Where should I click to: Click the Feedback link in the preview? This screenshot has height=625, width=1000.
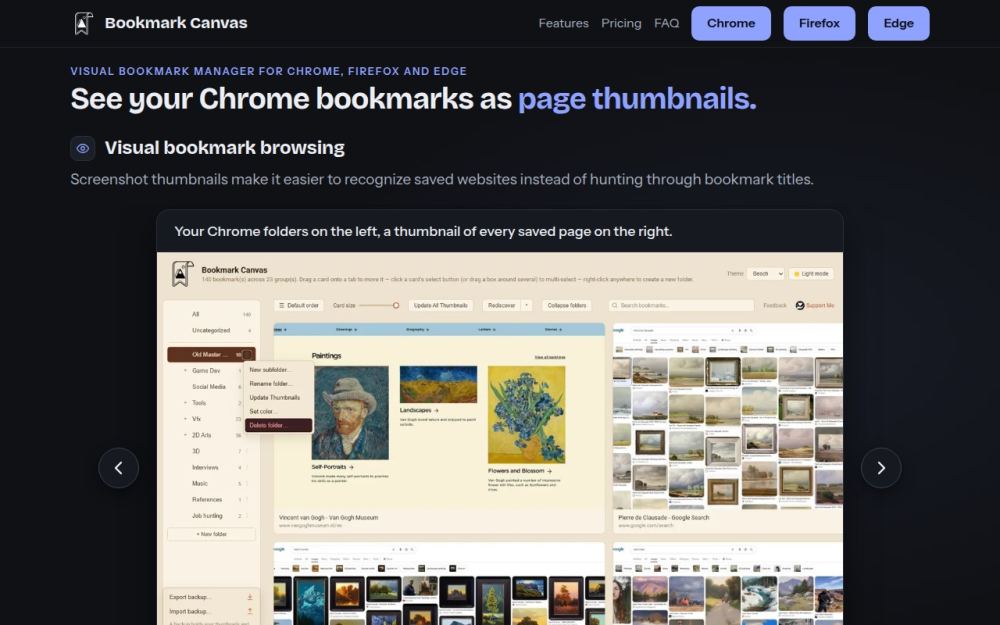775,305
